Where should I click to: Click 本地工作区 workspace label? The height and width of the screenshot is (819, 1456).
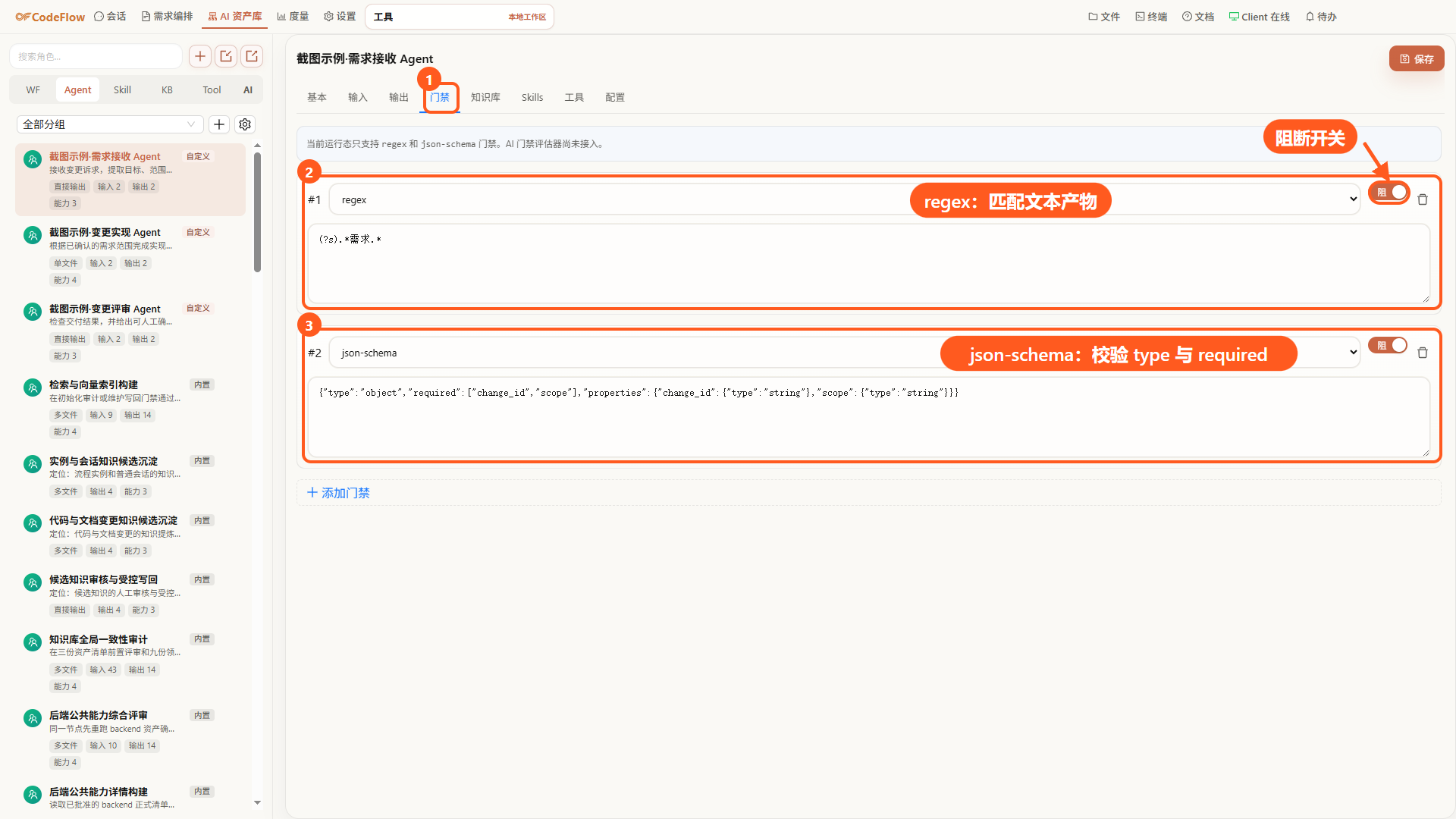[527, 17]
